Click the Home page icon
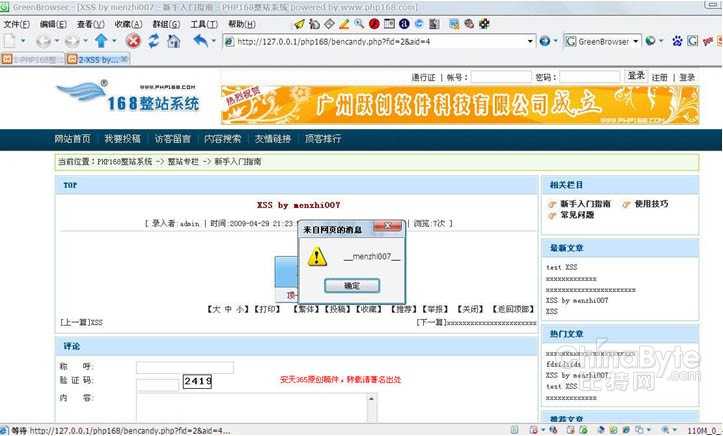This screenshot has height=436, width=723. (x=173, y=41)
